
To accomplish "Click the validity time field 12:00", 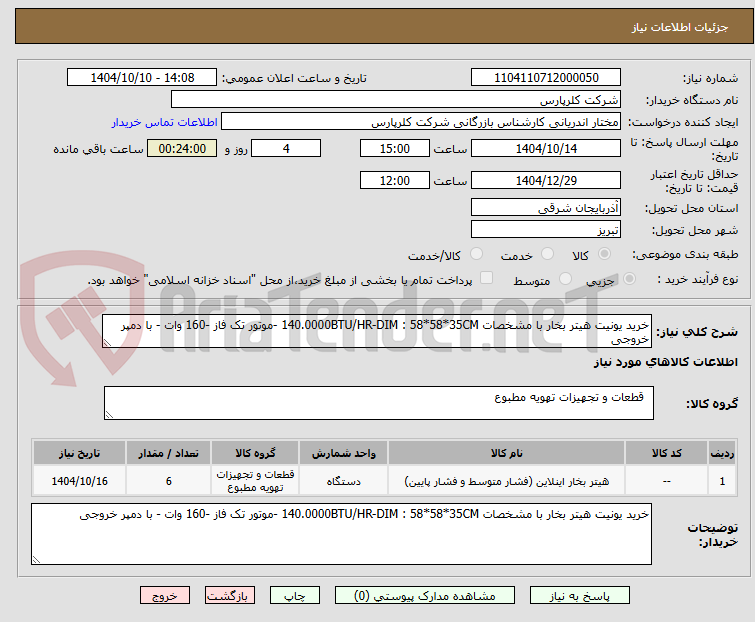I will click(x=395, y=180).
